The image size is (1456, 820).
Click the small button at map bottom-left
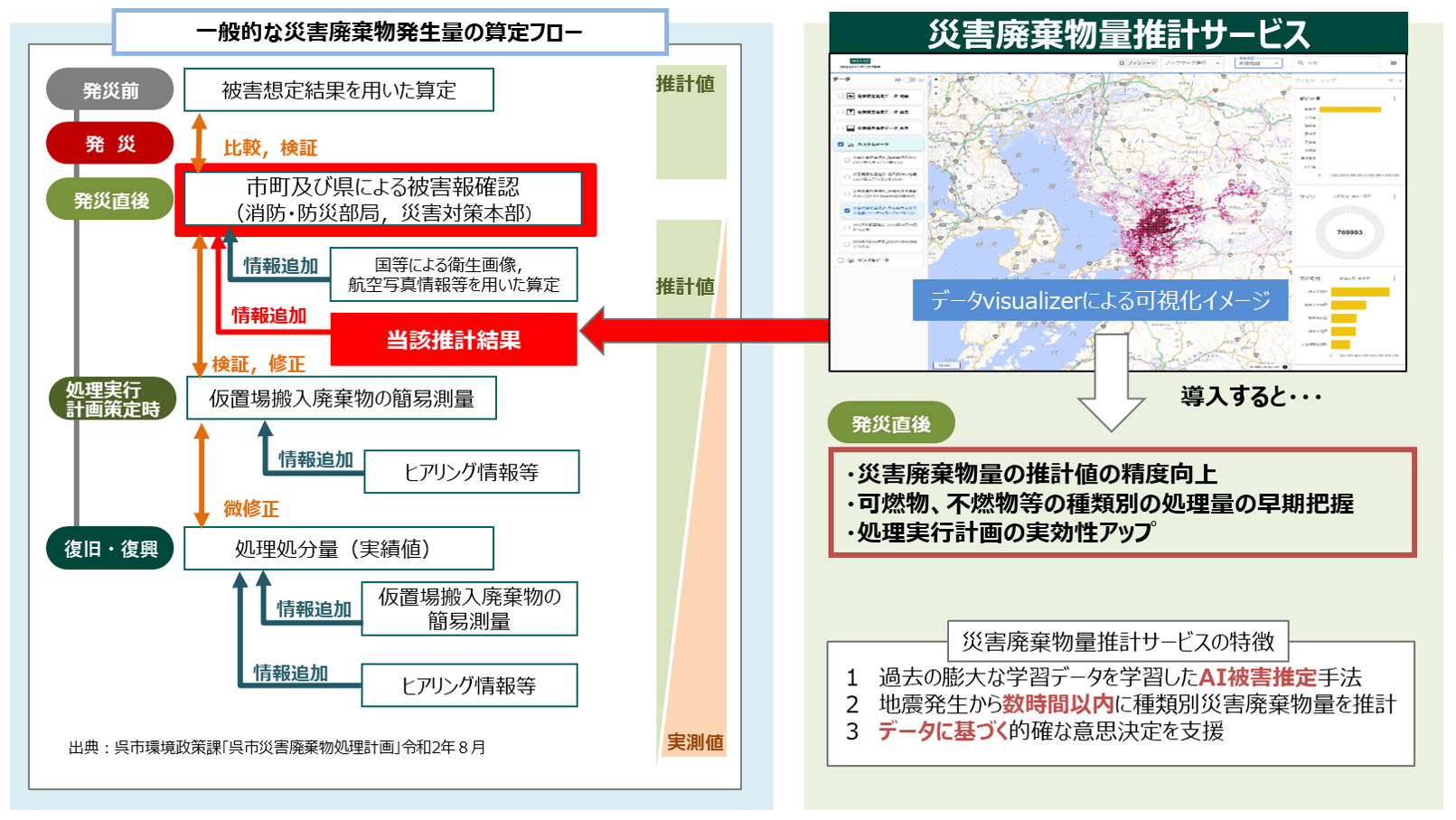coord(944,365)
